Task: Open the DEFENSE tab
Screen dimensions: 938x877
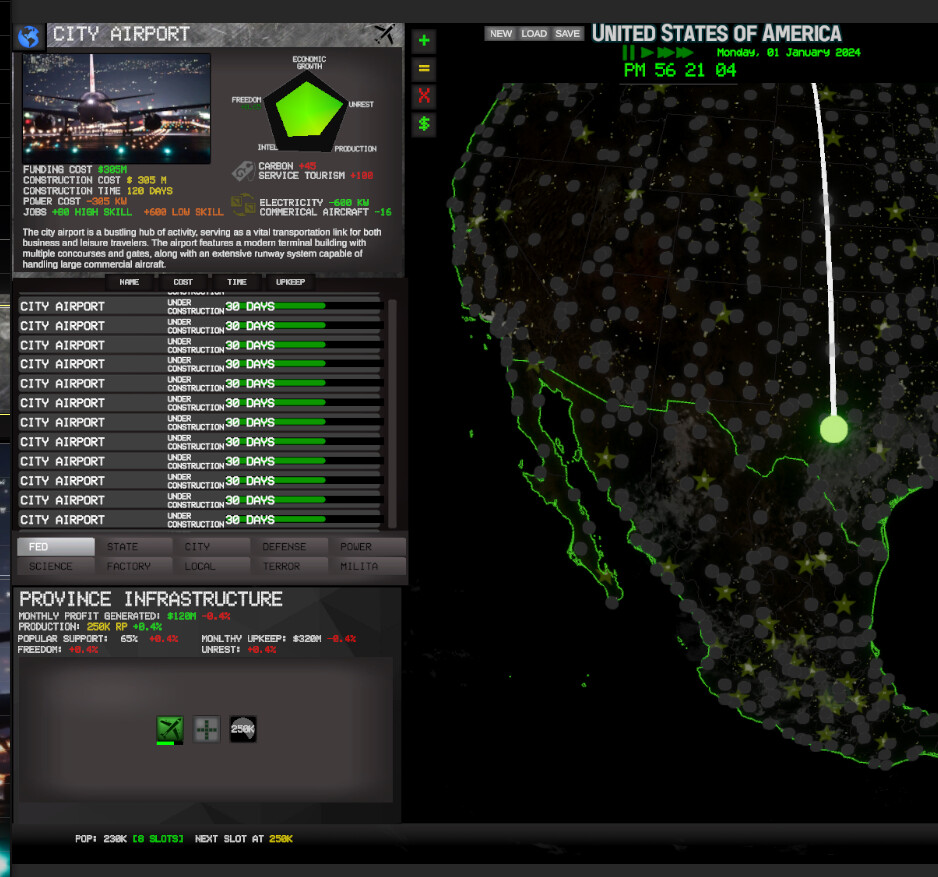Action: point(290,546)
